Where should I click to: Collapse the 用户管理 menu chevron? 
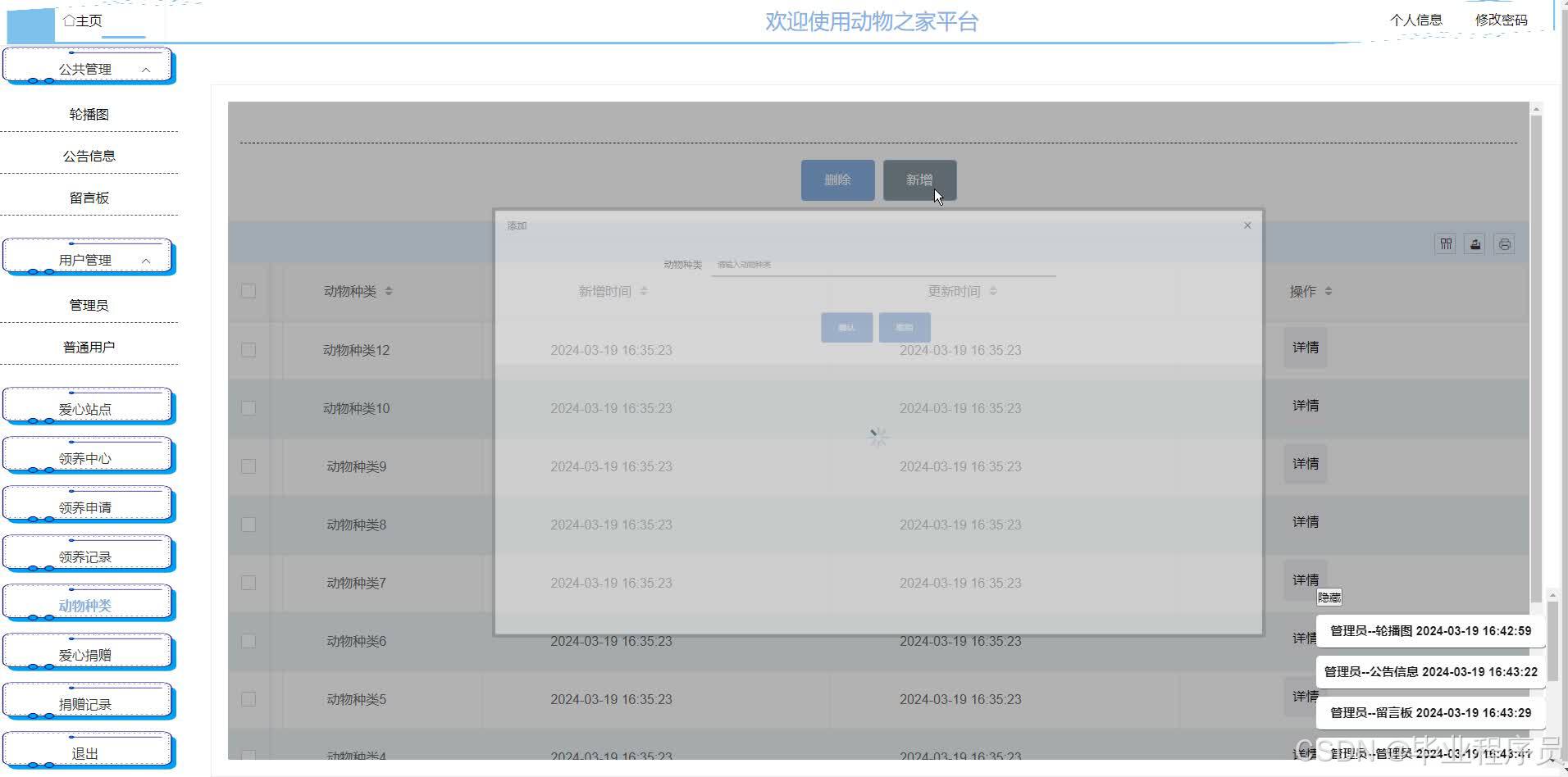tap(146, 261)
